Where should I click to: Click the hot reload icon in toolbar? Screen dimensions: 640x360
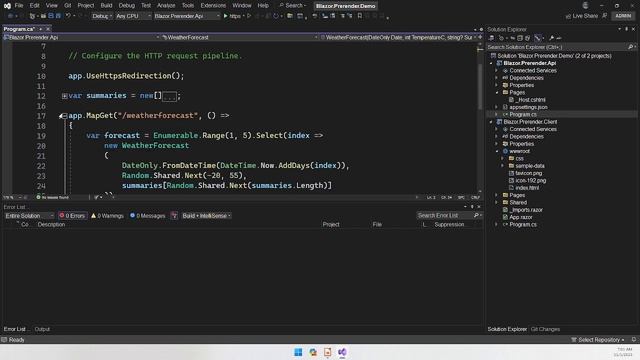click(x=276, y=16)
